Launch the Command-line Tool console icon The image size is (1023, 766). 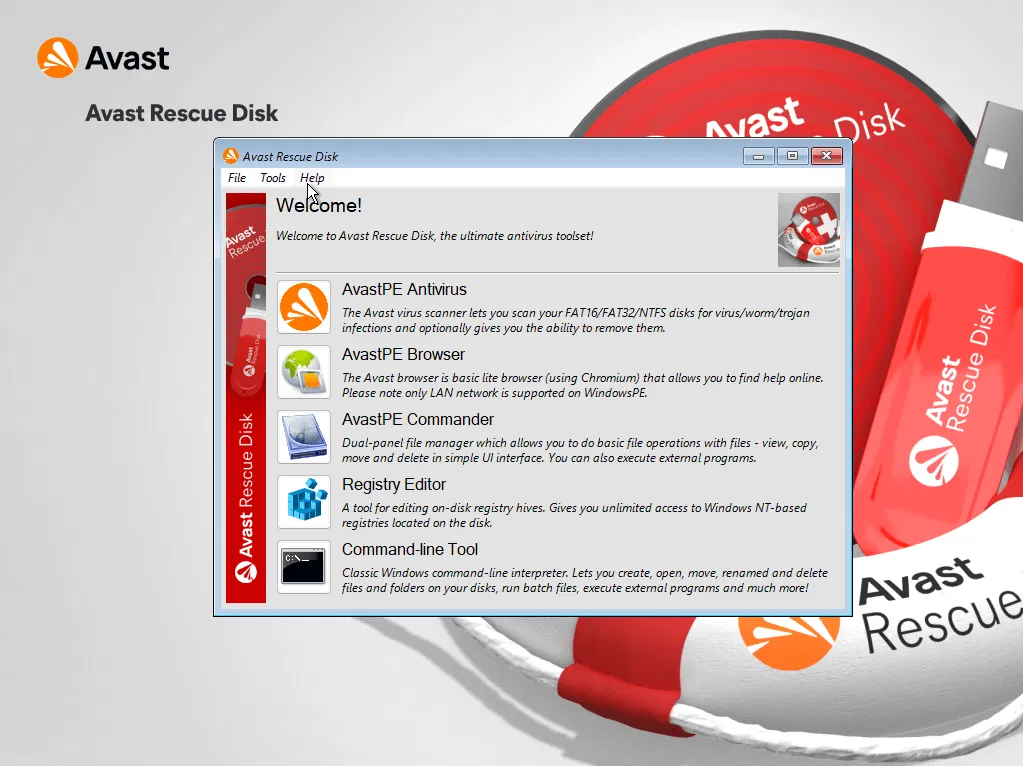(303, 566)
